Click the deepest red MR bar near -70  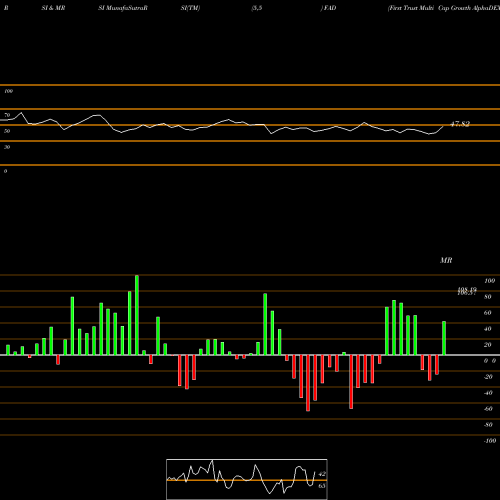(x=308, y=383)
